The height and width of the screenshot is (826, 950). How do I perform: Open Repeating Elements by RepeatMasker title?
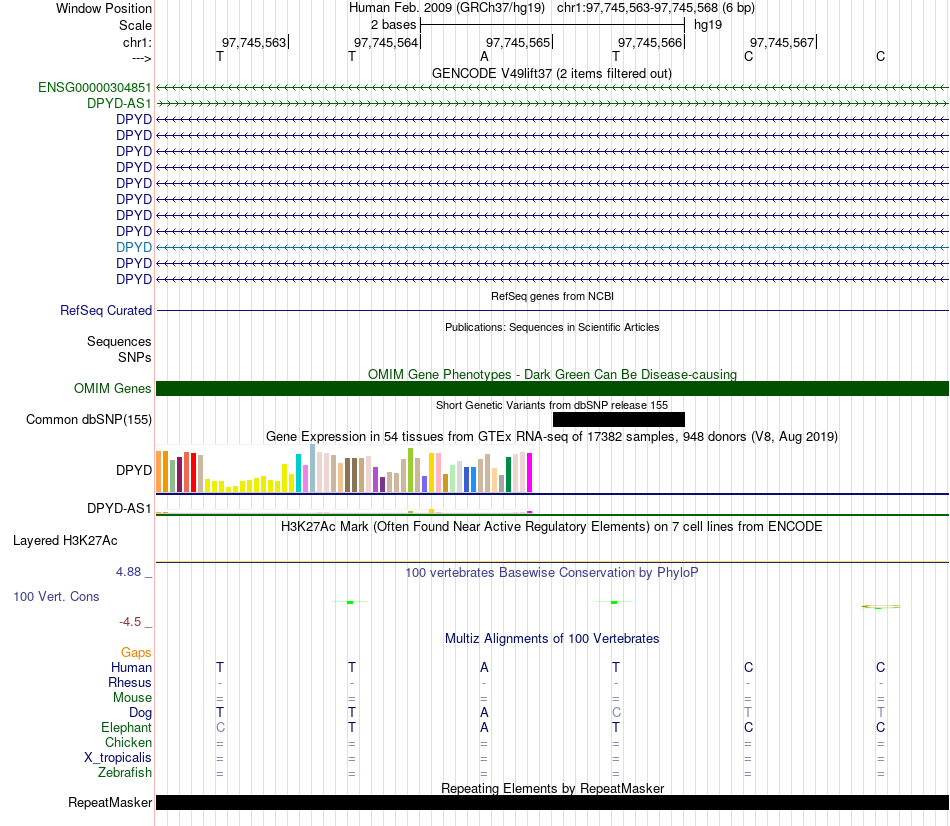click(x=552, y=788)
